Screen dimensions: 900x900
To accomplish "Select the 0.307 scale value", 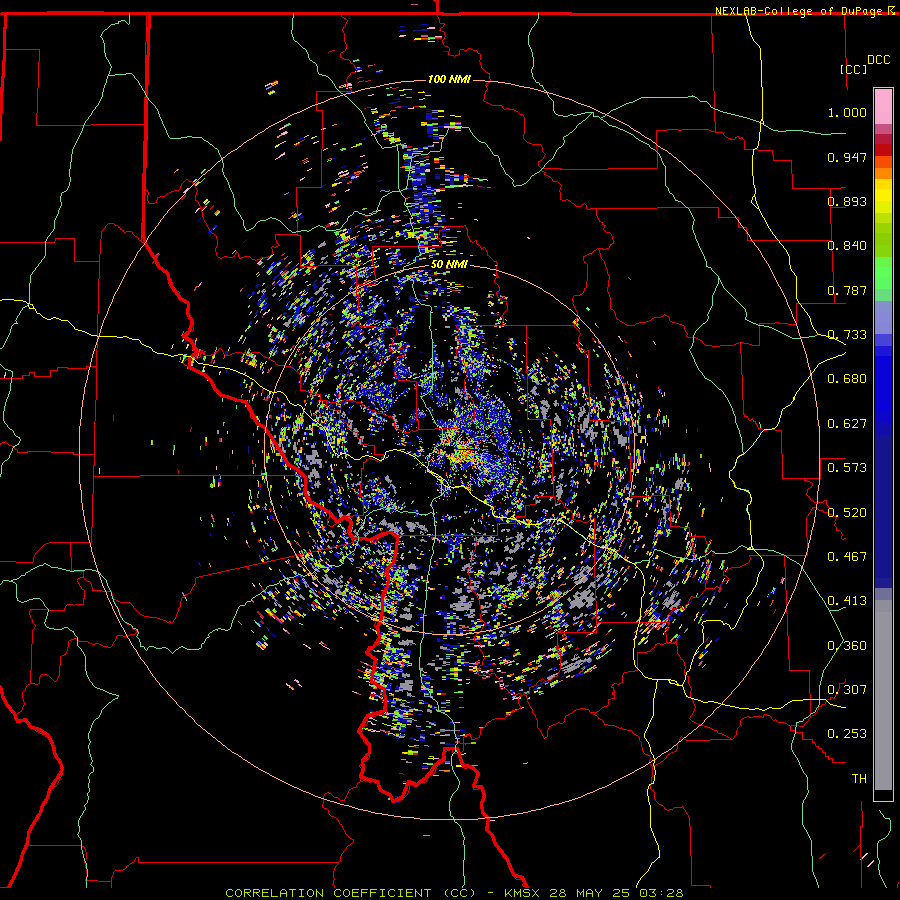I will [847, 690].
